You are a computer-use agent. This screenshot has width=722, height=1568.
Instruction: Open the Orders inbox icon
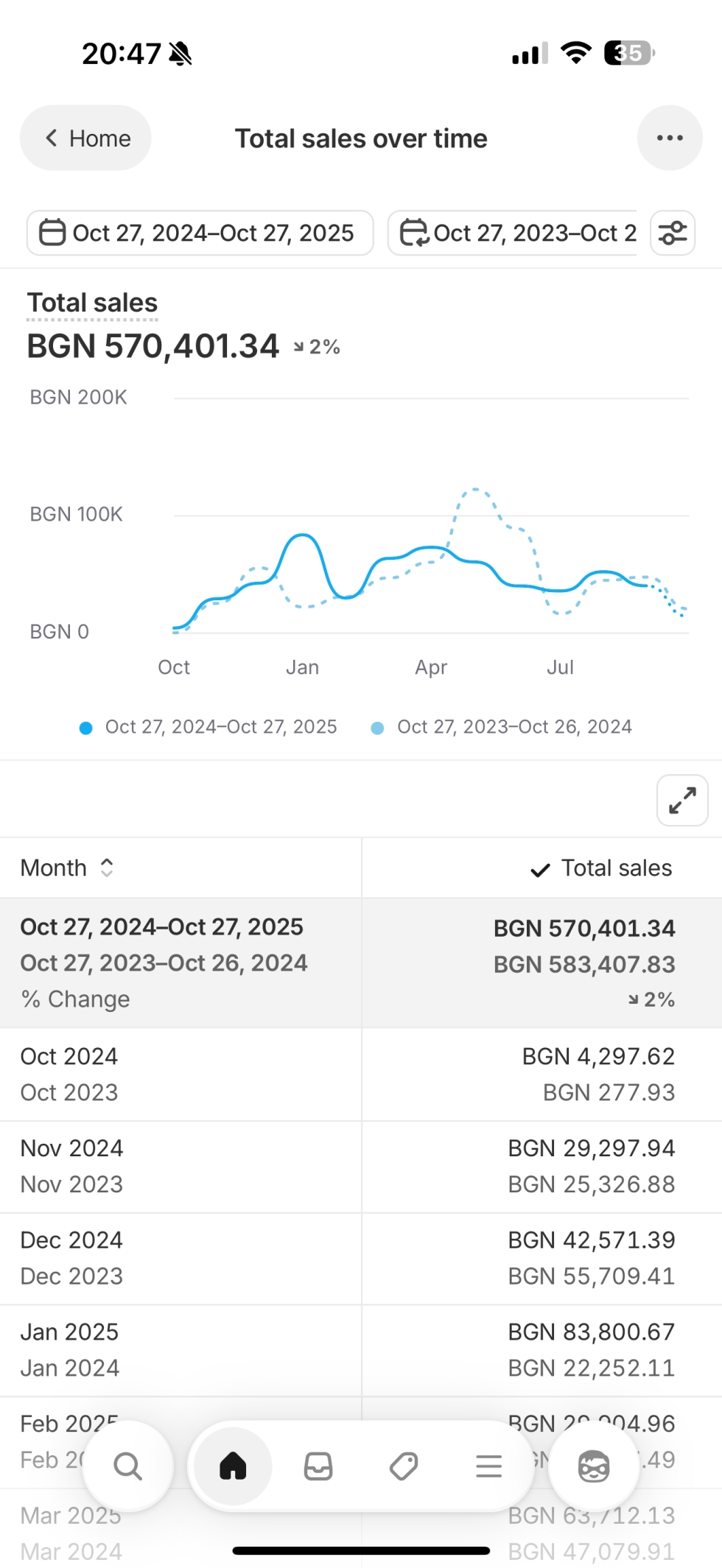[x=318, y=1466]
